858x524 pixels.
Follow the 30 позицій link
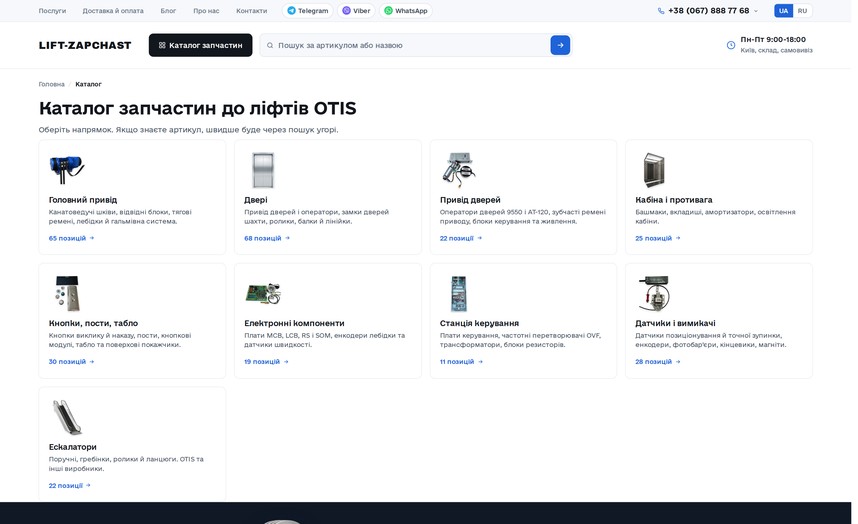pos(67,362)
